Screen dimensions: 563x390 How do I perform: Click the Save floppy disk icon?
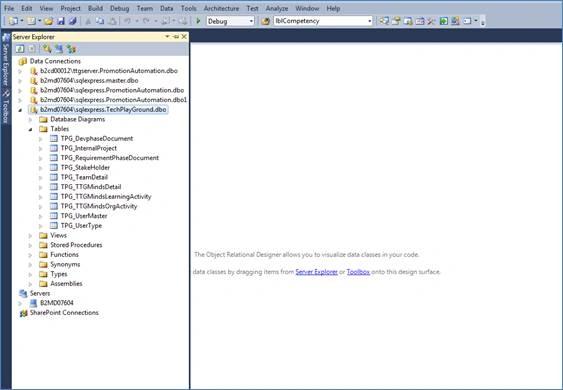pyautogui.click(x=61, y=21)
